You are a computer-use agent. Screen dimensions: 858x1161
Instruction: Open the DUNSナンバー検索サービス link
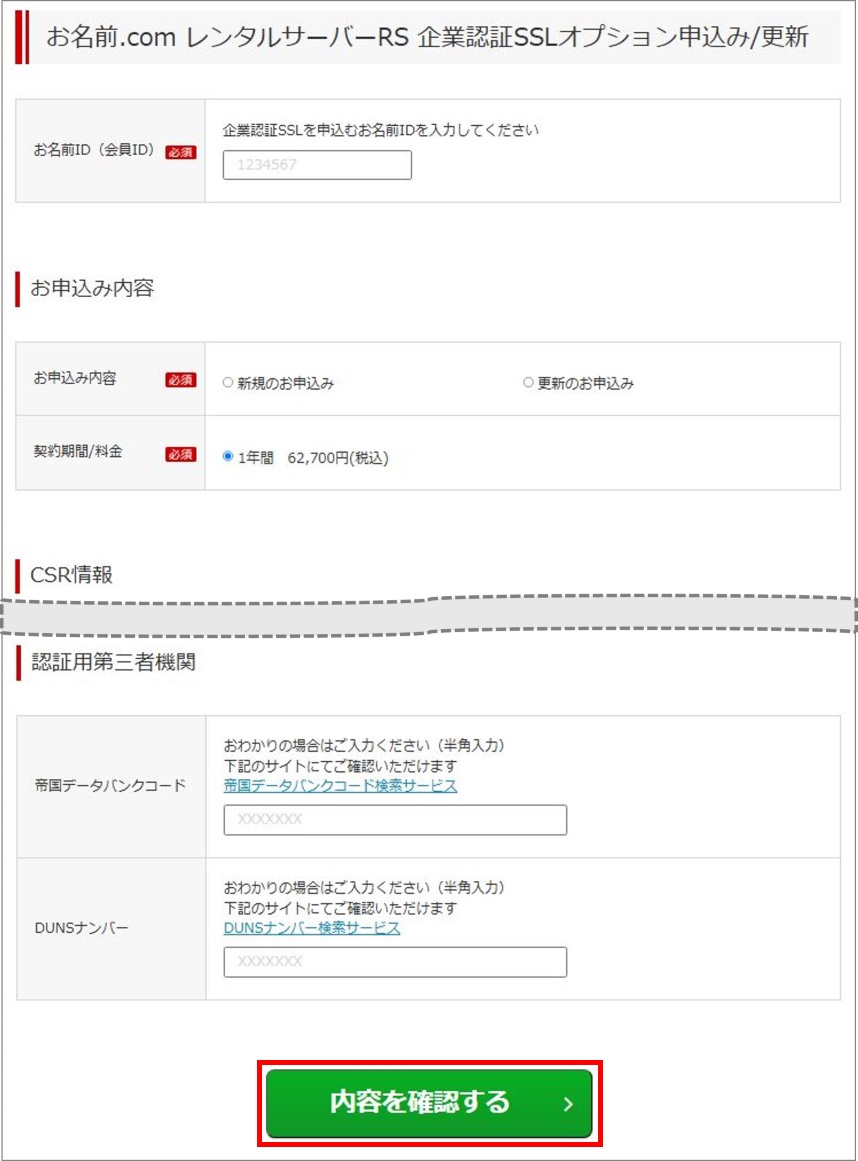point(312,928)
